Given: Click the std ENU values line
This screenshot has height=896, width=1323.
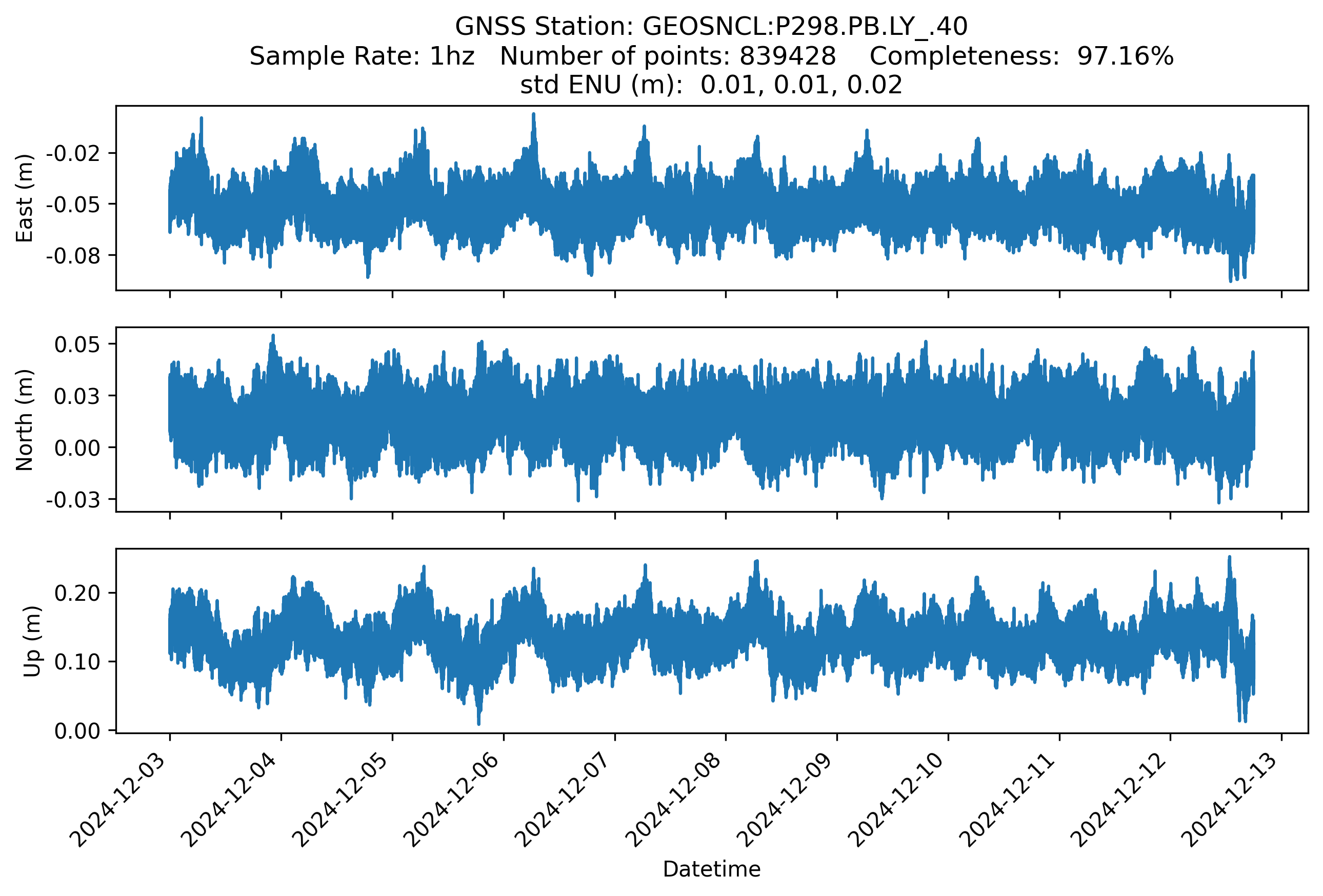Looking at the screenshot, I should pyautogui.click(x=711, y=85).
